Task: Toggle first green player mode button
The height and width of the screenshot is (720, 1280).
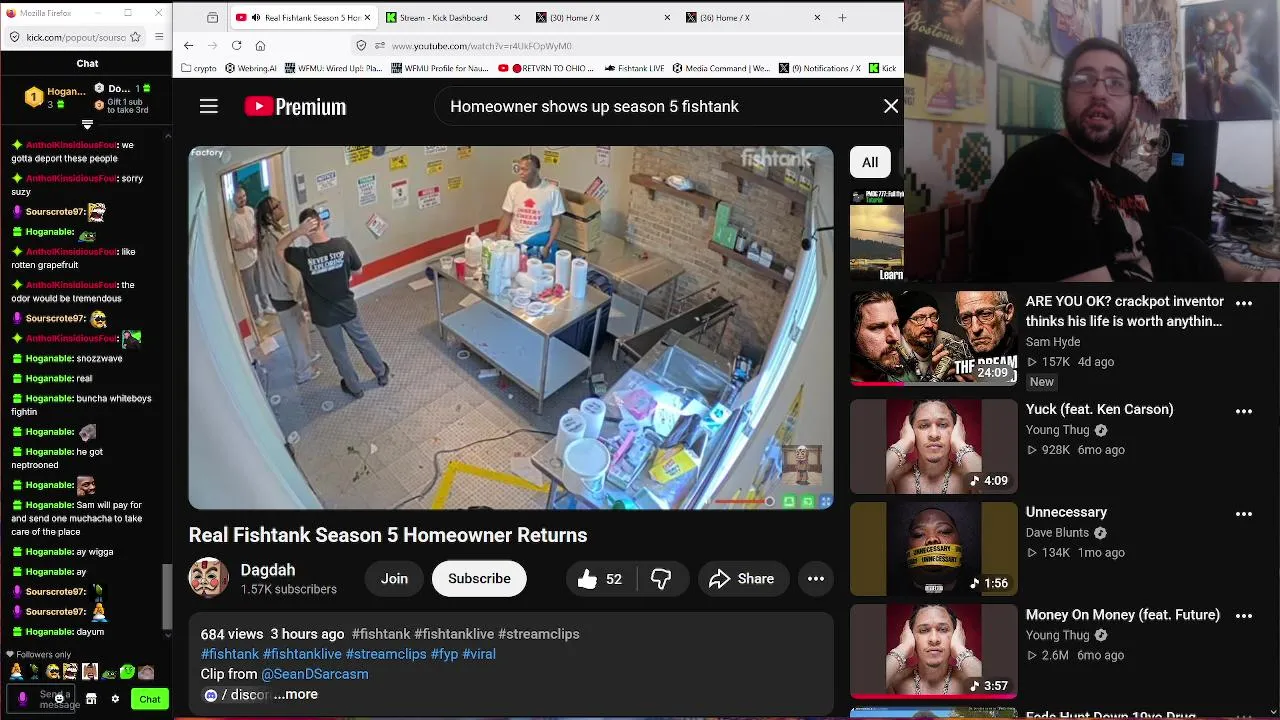Action: (789, 501)
